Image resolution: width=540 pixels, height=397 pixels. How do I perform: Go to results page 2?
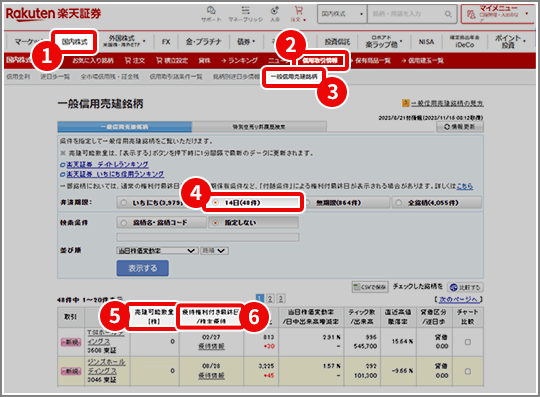click(x=270, y=299)
